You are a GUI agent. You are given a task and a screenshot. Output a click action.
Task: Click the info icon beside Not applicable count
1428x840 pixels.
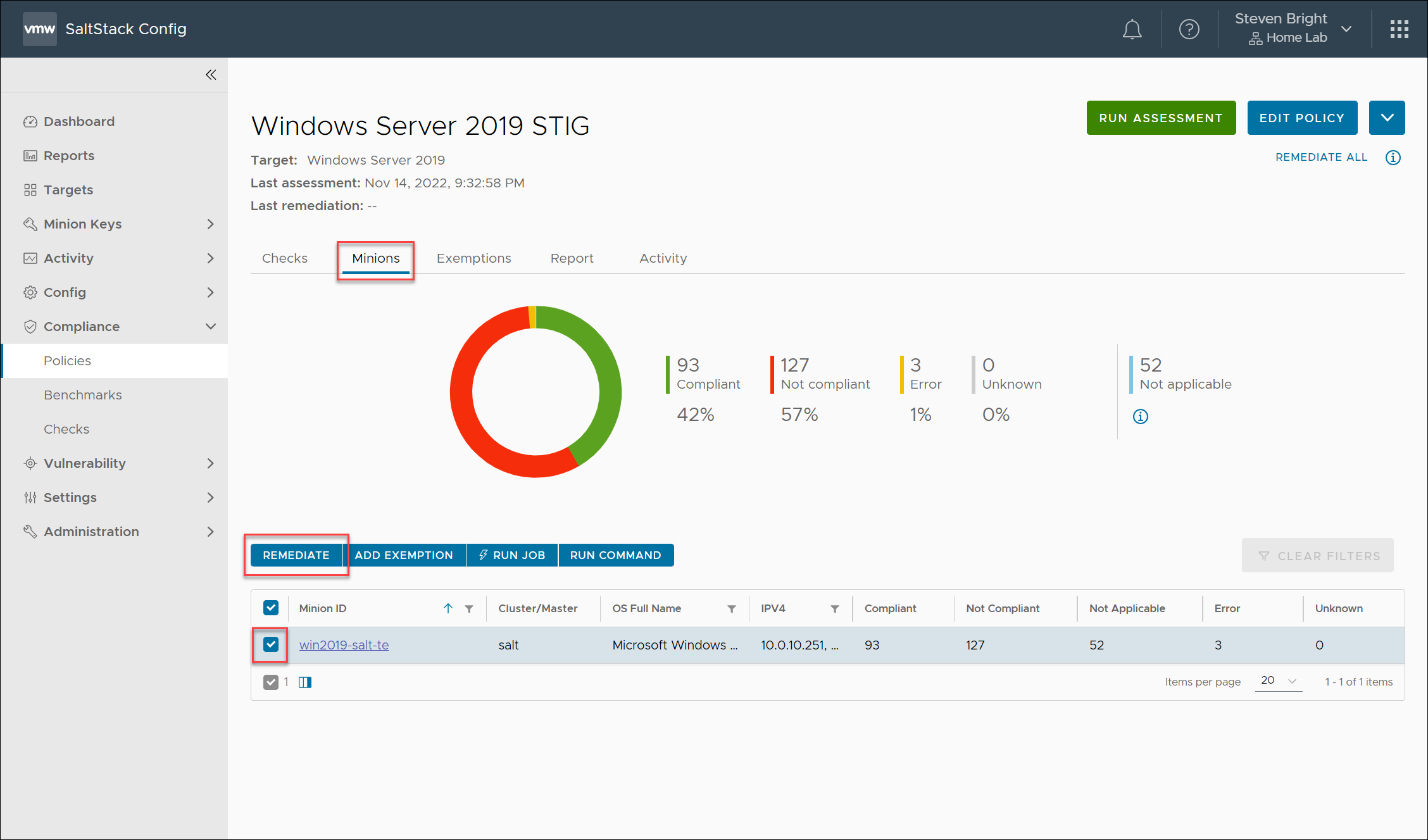tap(1141, 417)
